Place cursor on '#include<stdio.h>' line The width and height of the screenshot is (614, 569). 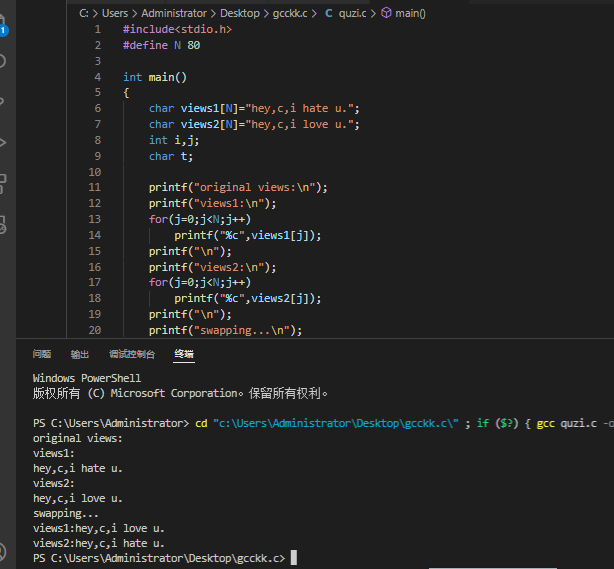(177, 29)
